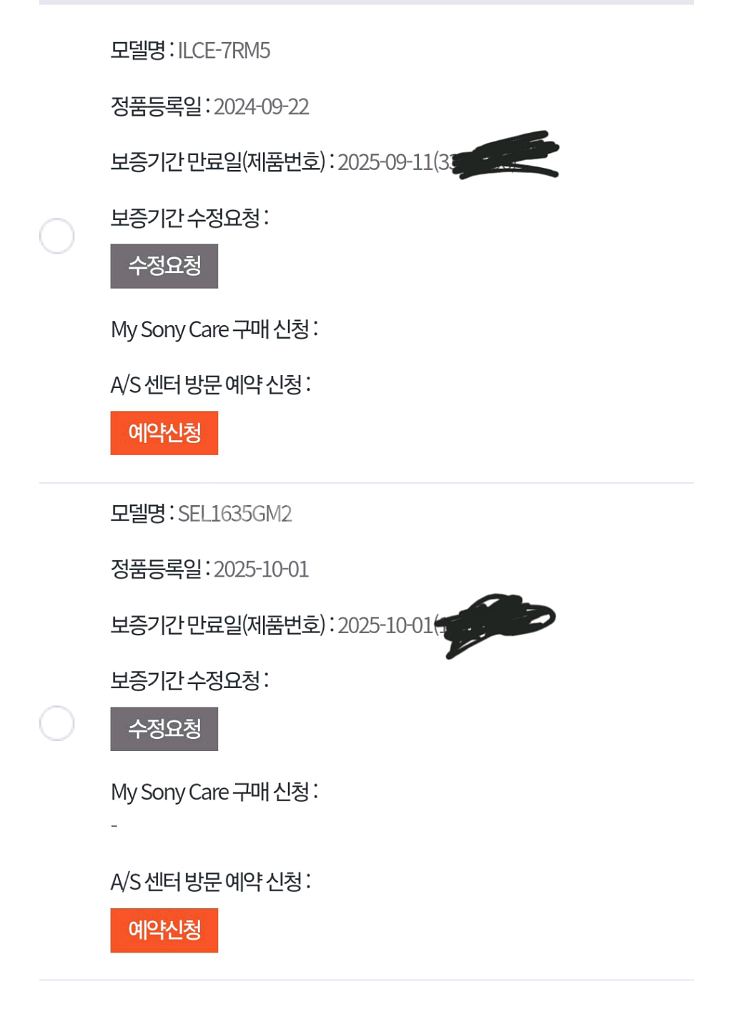Click scribbled-out serial number of SEL1635GM2

497,624
